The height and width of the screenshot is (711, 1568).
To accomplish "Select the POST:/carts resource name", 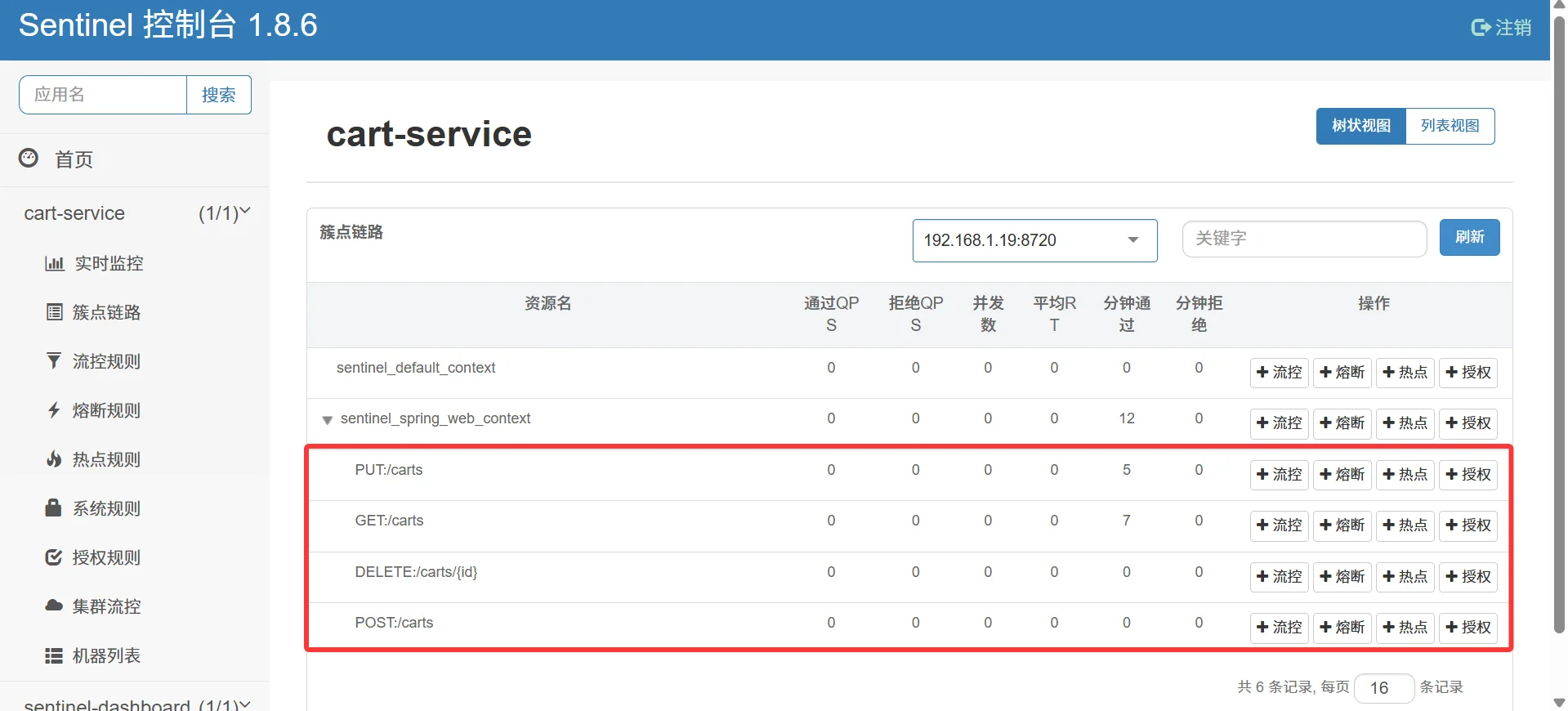I will click(394, 623).
